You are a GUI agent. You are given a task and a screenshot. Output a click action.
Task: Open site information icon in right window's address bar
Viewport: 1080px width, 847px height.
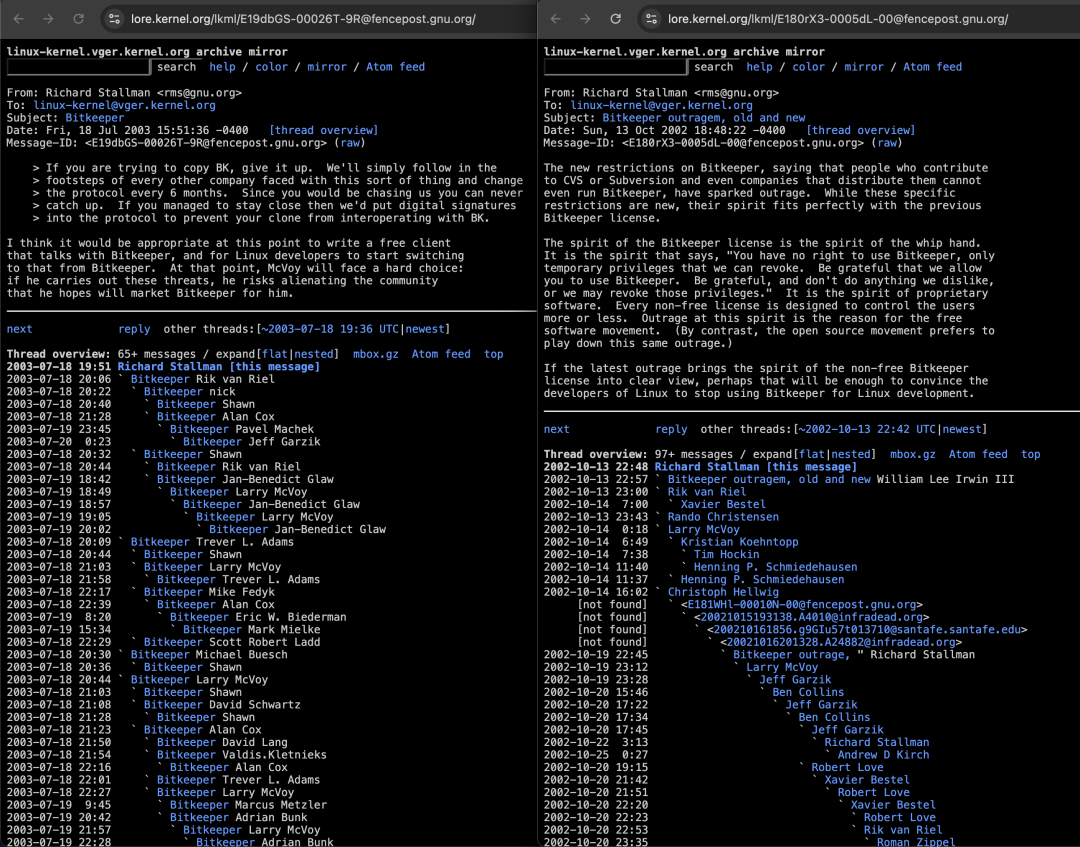[651, 19]
